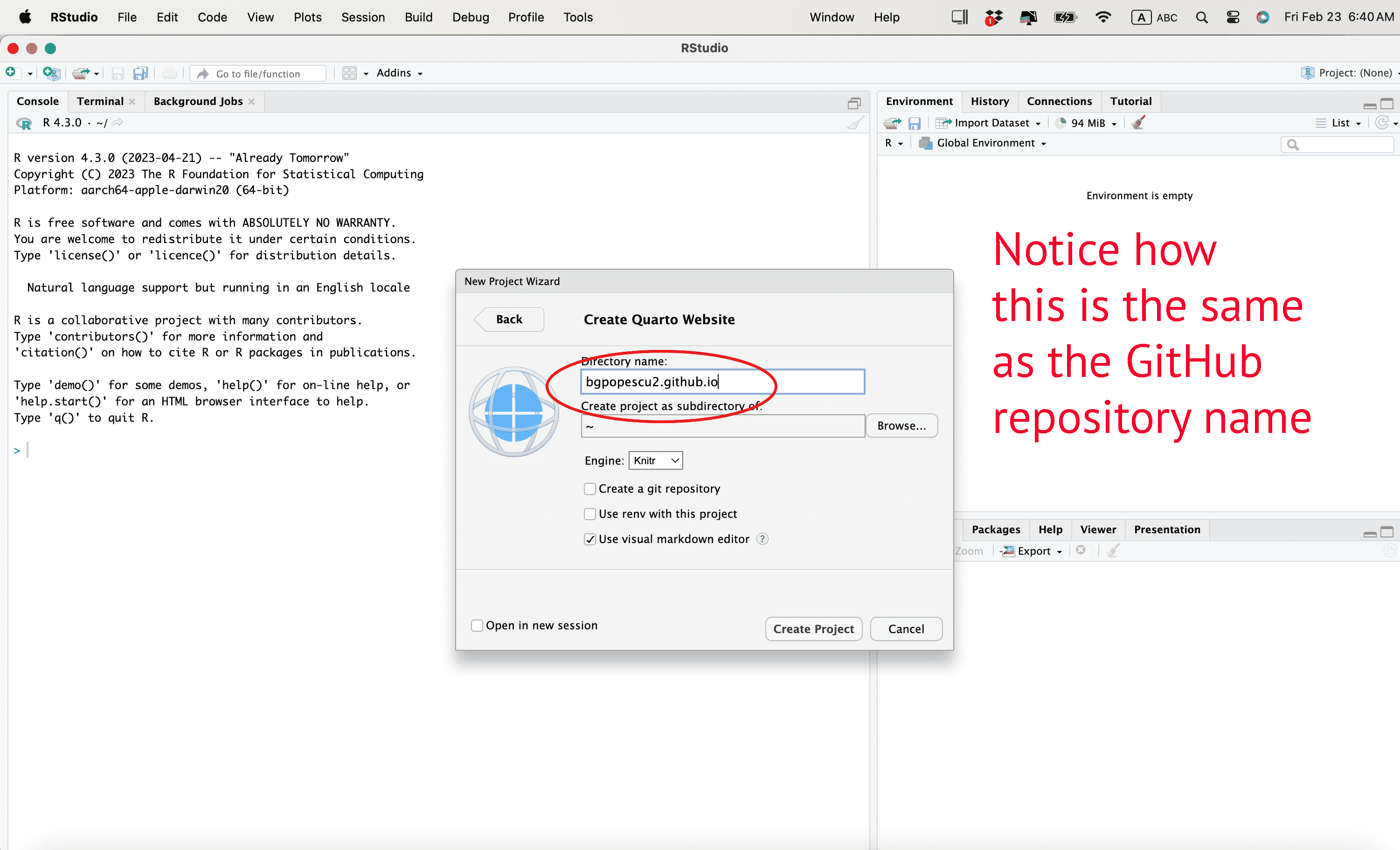Click the Open existing file icon

[81, 73]
